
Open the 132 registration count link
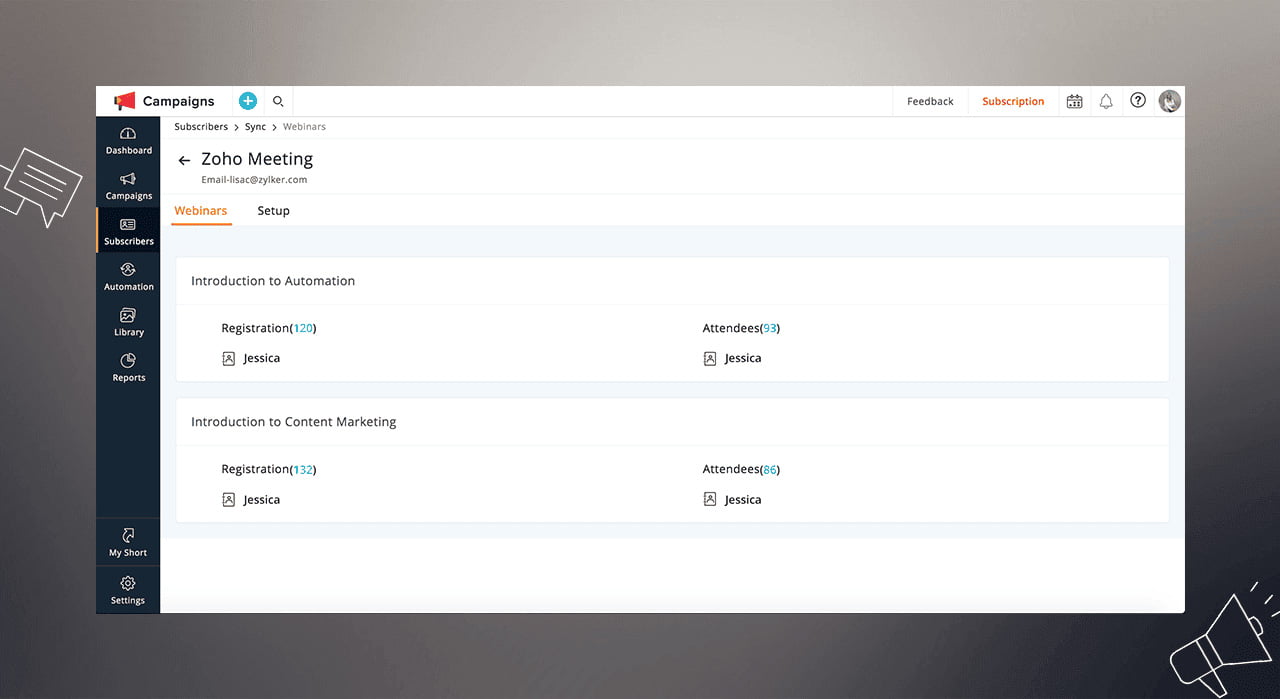(303, 469)
